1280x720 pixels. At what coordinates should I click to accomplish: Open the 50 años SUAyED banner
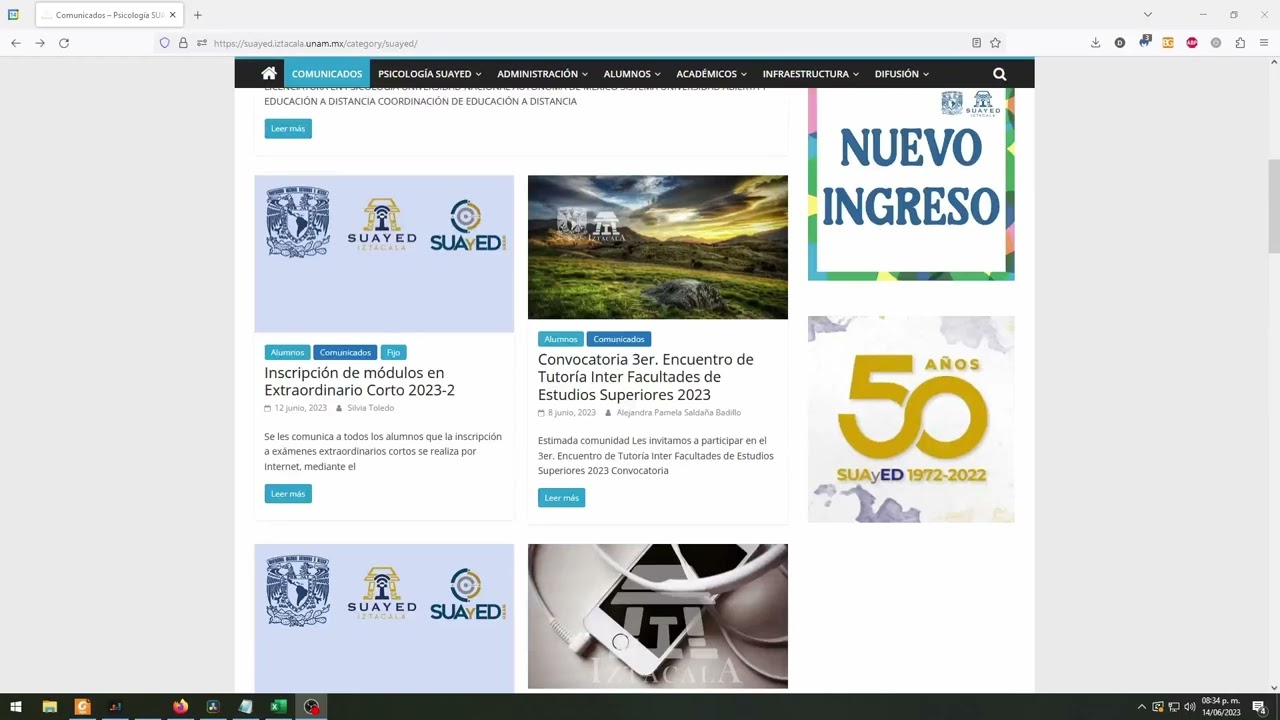(x=911, y=419)
